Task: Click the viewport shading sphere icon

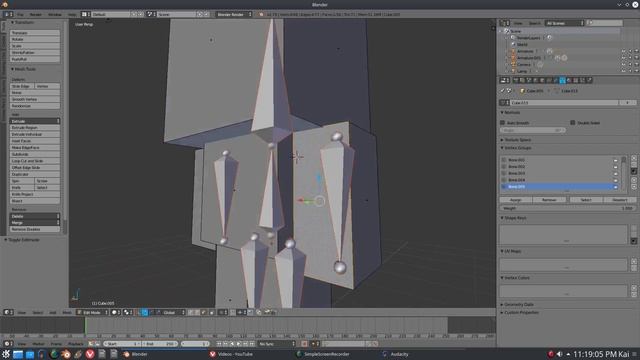Action: click(116, 313)
